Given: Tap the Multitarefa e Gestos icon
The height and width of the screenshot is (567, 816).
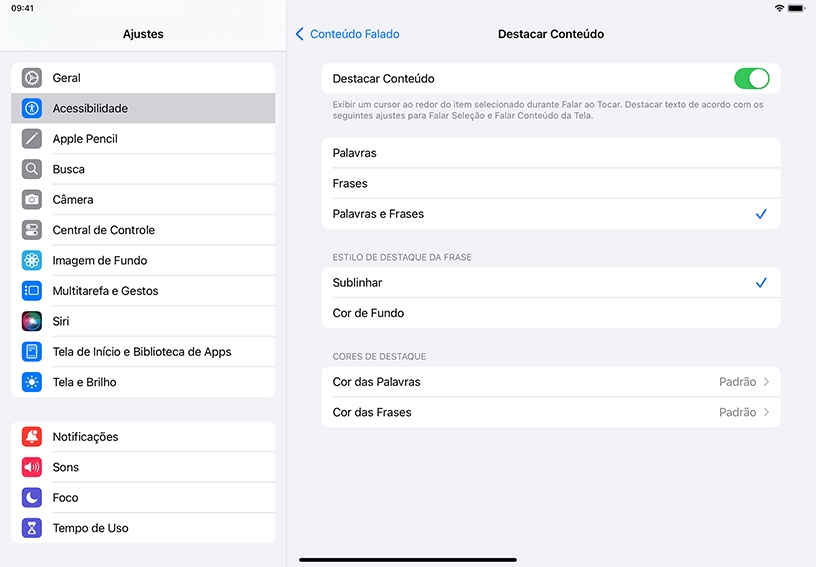Looking at the screenshot, I should point(32,291).
